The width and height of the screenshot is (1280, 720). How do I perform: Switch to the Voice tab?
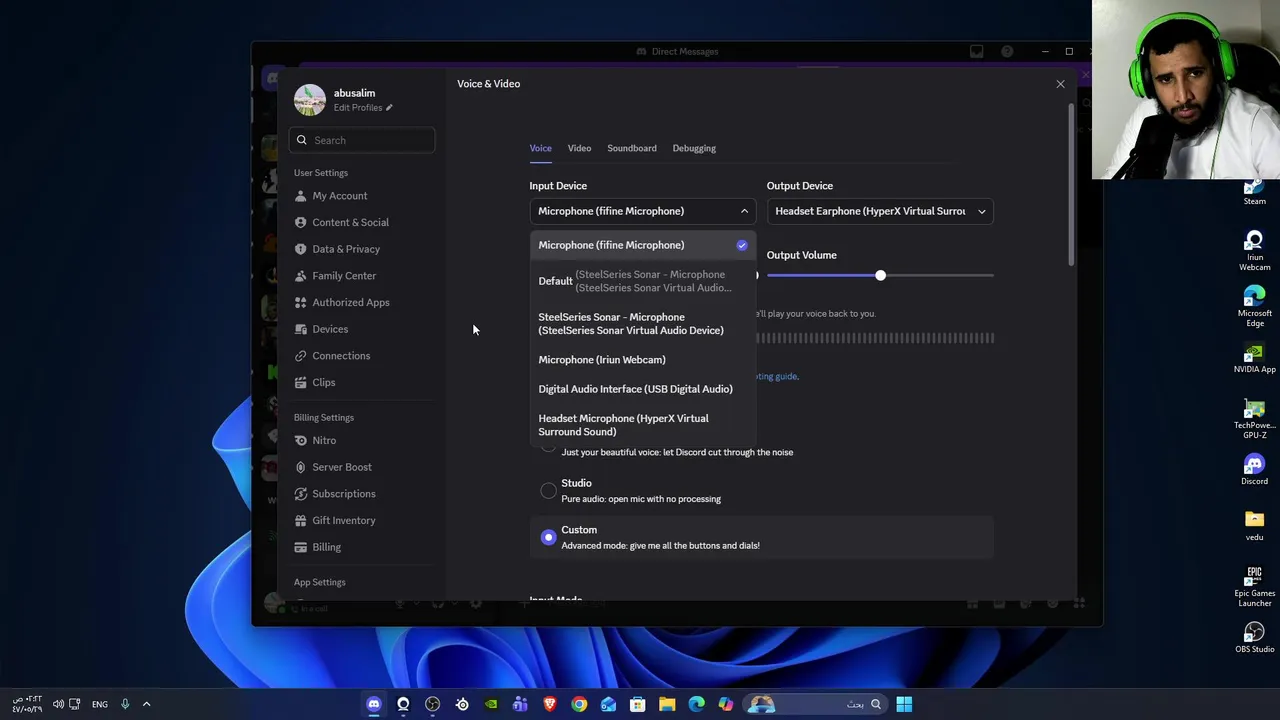coord(540,148)
